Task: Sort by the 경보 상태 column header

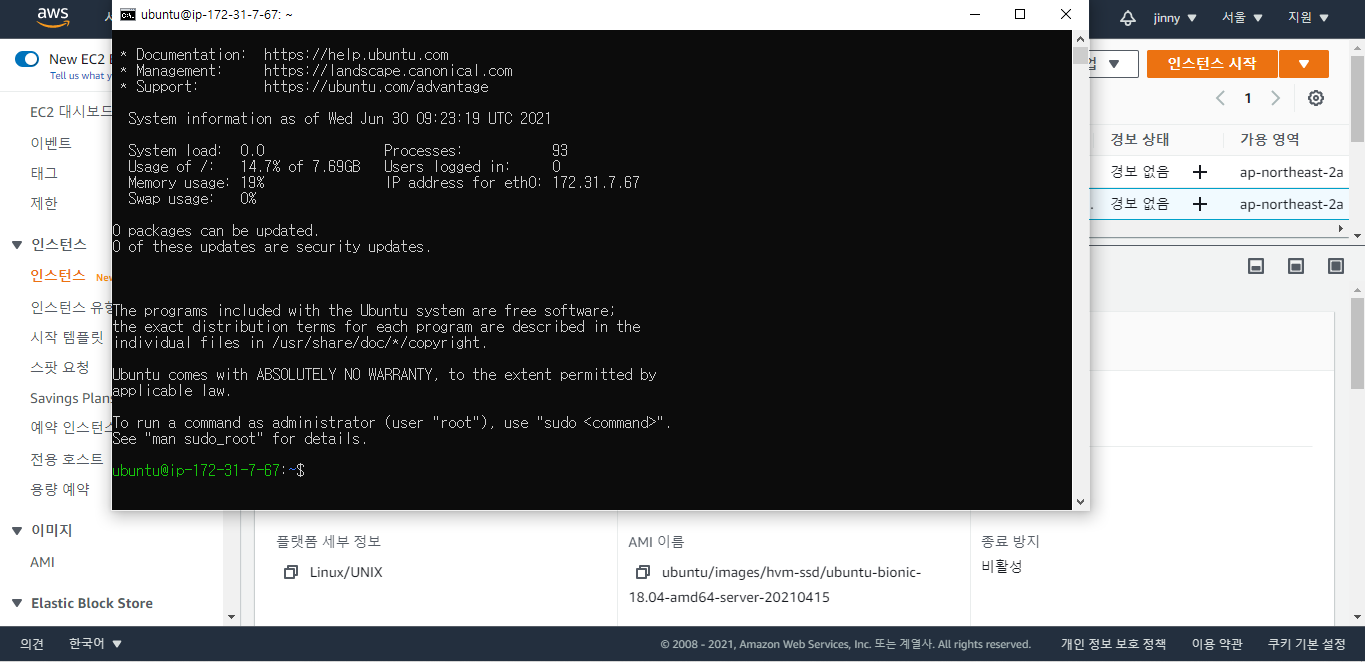Action: click(1140, 139)
